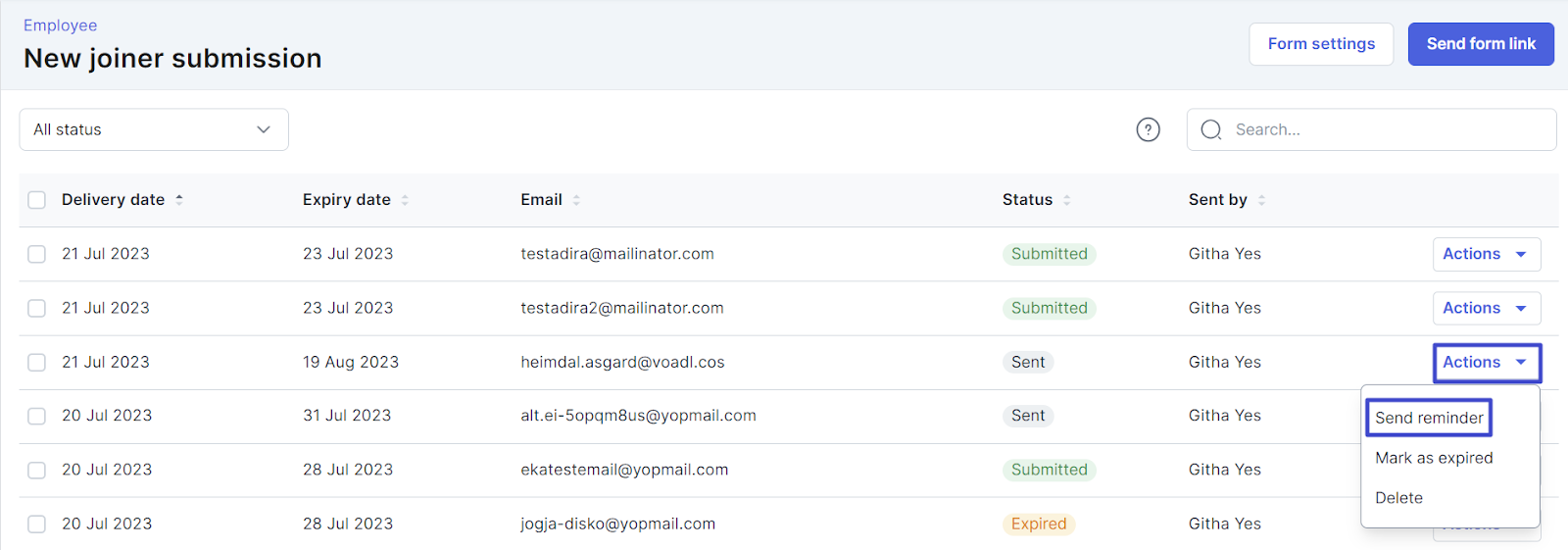Click Submitted badge for testadira2@mailinator.com
1568x550 pixels.
coord(1049,308)
